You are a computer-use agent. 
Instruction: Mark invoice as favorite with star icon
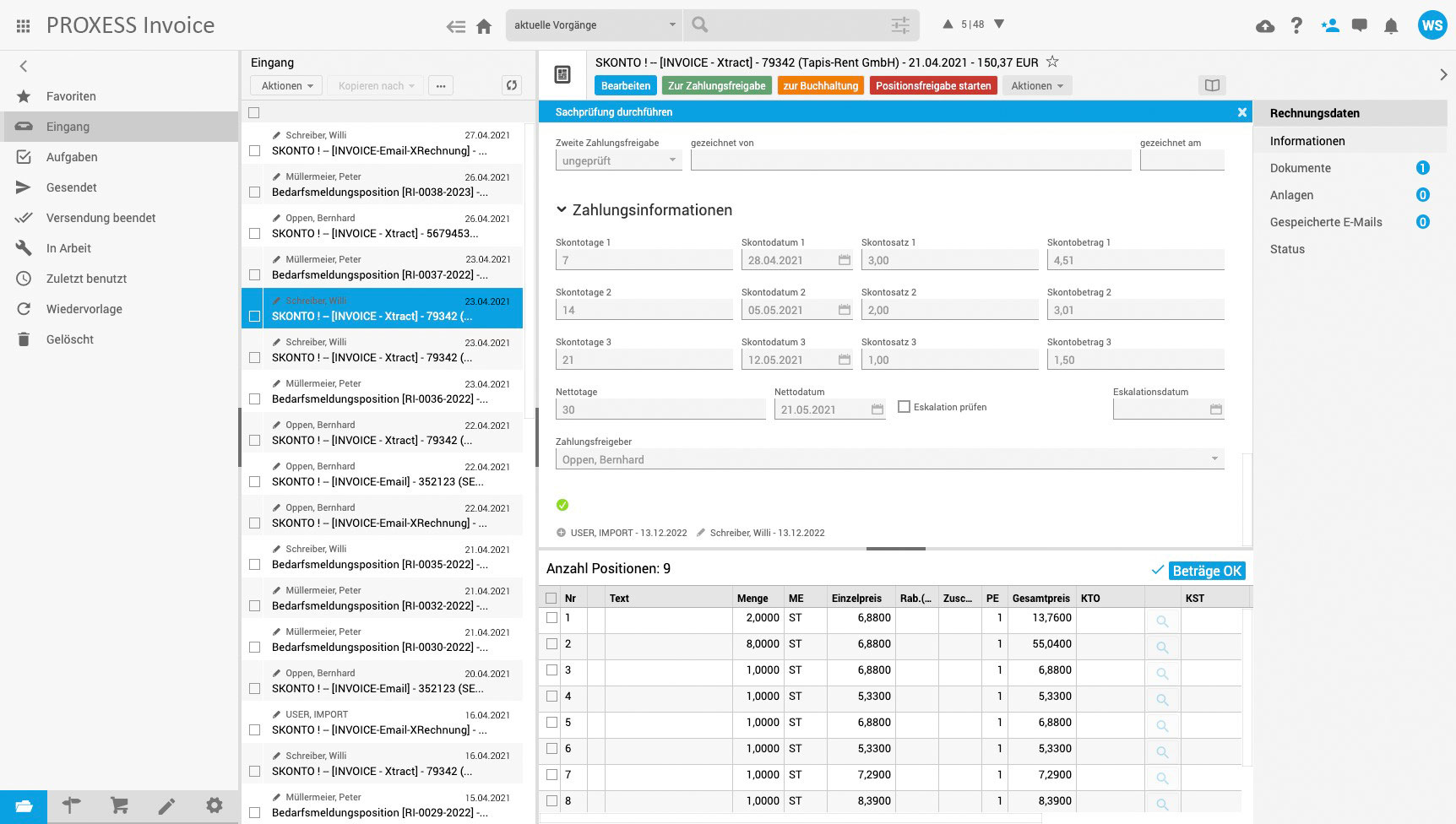pos(1052,62)
